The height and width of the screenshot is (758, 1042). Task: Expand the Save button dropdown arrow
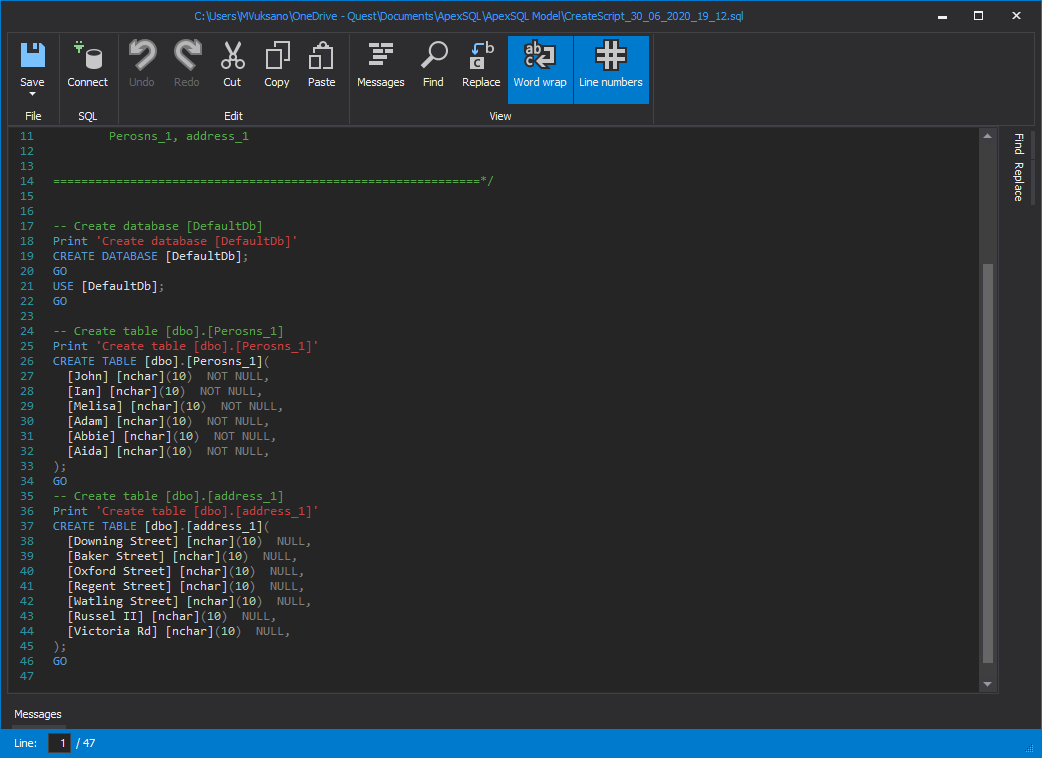click(x=33, y=91)
